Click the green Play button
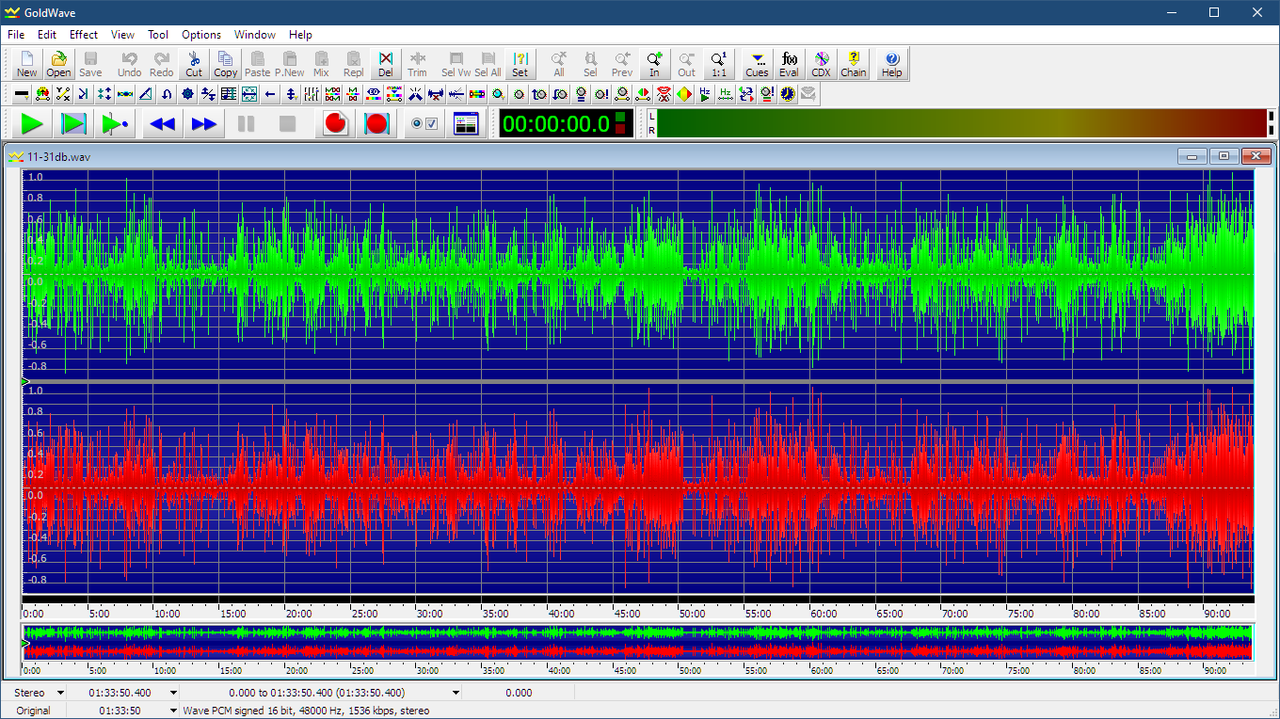The height and width of the screenshot is (719, 1280). pos(32,124)
